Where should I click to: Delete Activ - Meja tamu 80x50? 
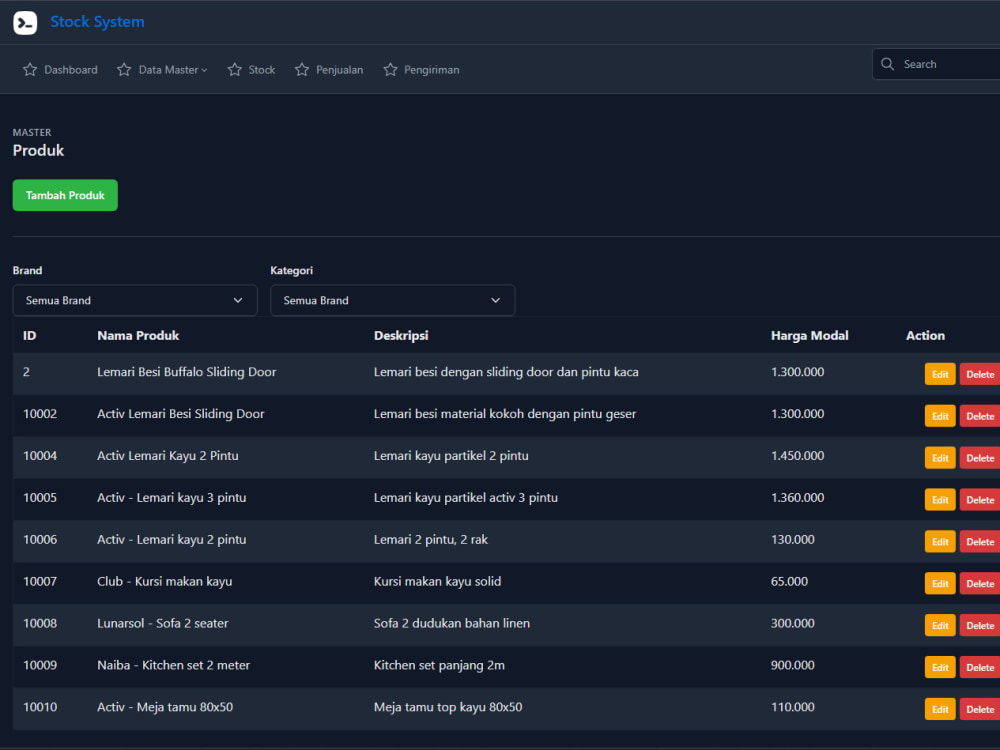coord(980,709)
